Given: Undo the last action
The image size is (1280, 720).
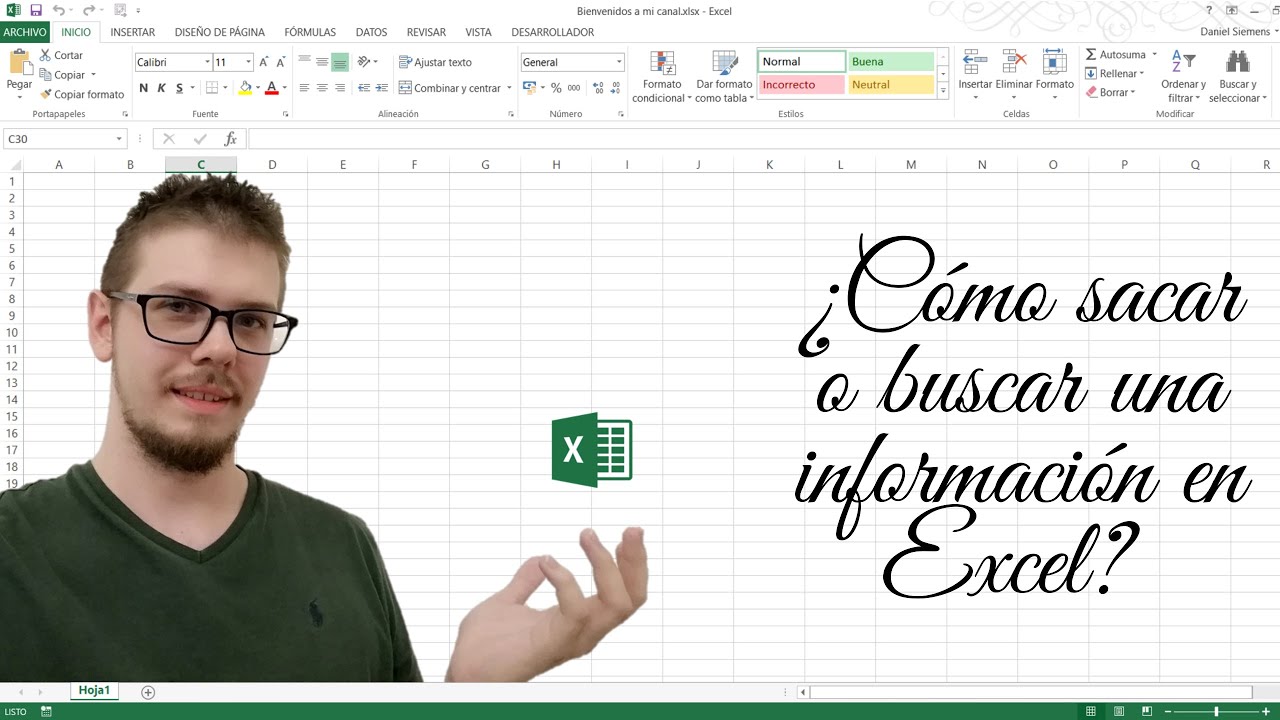Looking at the screenshot, I should click(59, 11).
